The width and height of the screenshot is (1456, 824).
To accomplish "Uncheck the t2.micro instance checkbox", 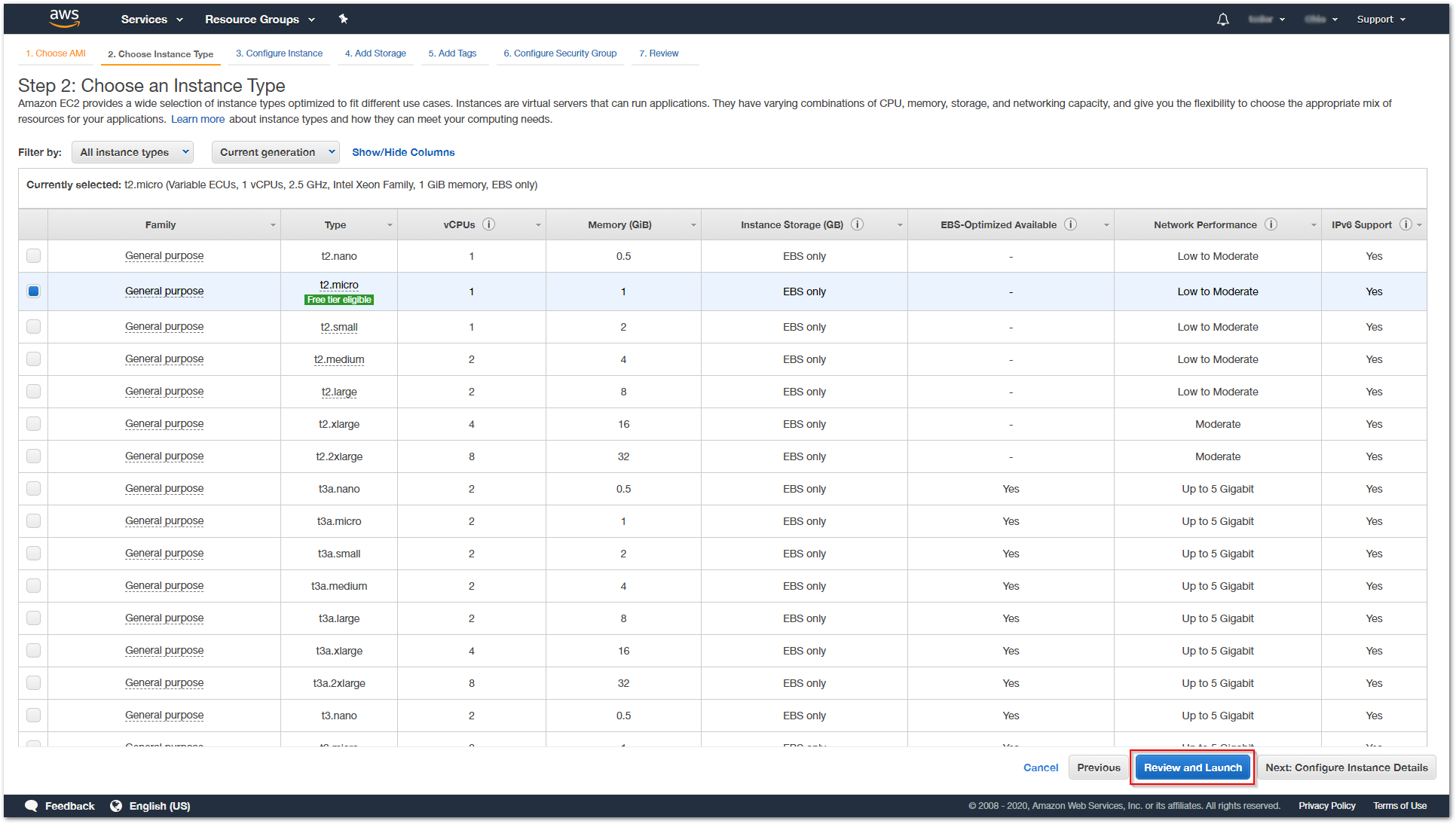I will click(x=33, y=291).
